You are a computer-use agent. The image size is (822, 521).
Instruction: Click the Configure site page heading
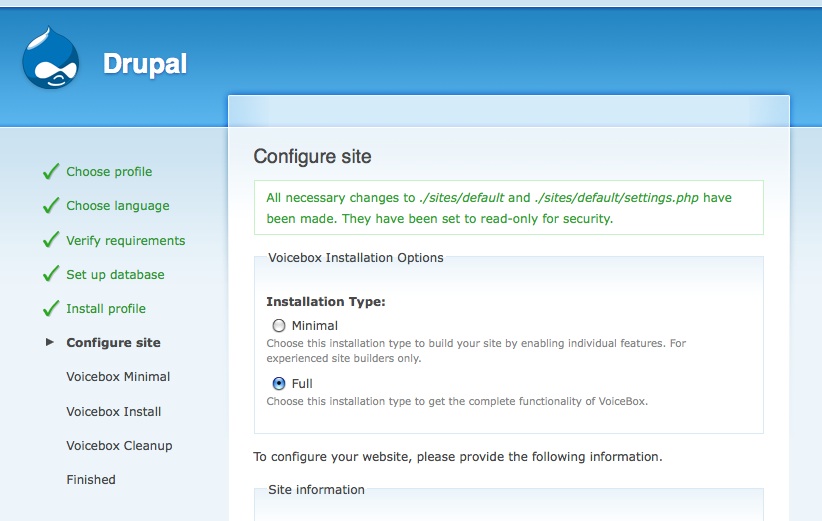click(x=312, y=157)
